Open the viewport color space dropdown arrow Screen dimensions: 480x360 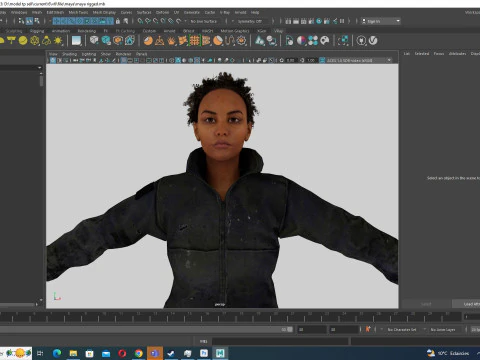(x=389, y=60)
